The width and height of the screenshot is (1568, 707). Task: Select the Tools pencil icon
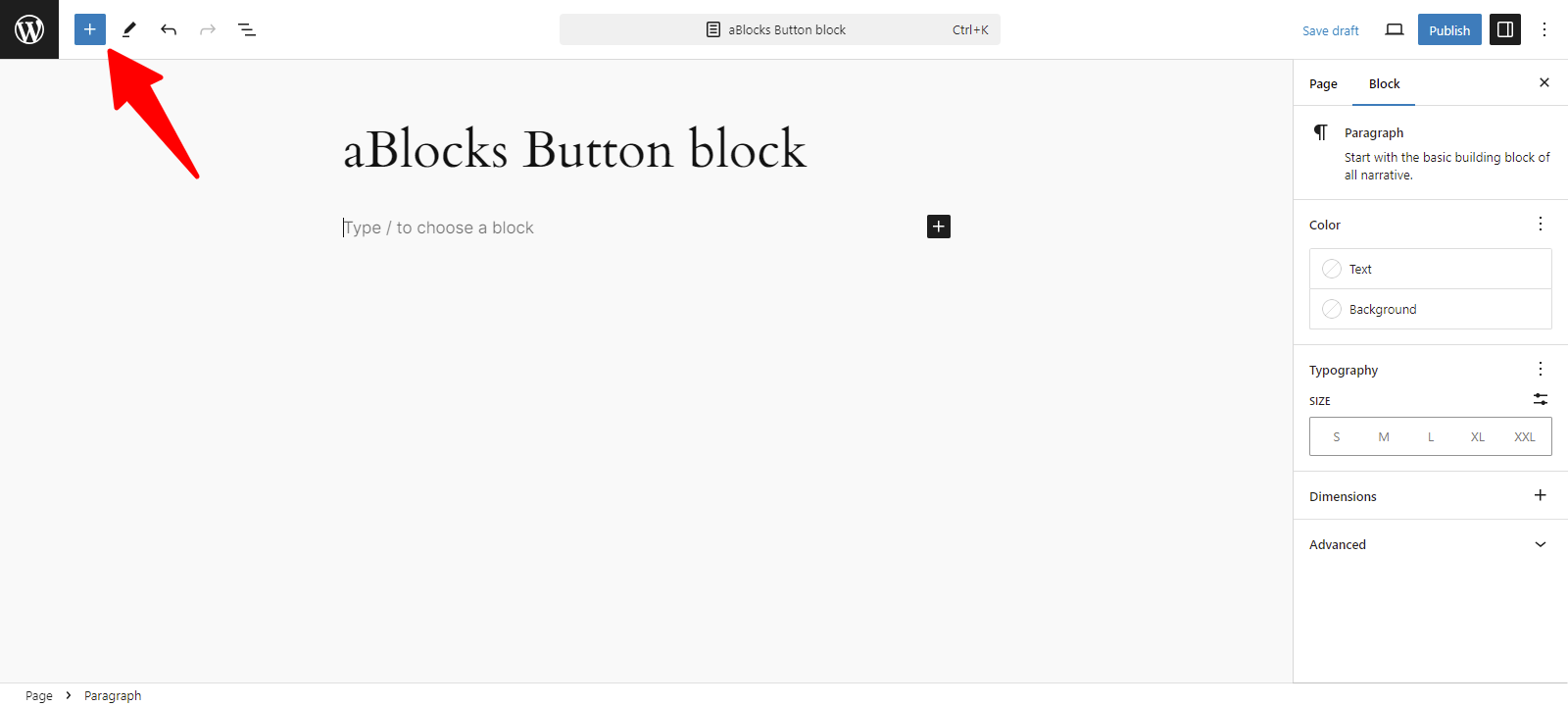pyautogui.click(x=129, y=29)
